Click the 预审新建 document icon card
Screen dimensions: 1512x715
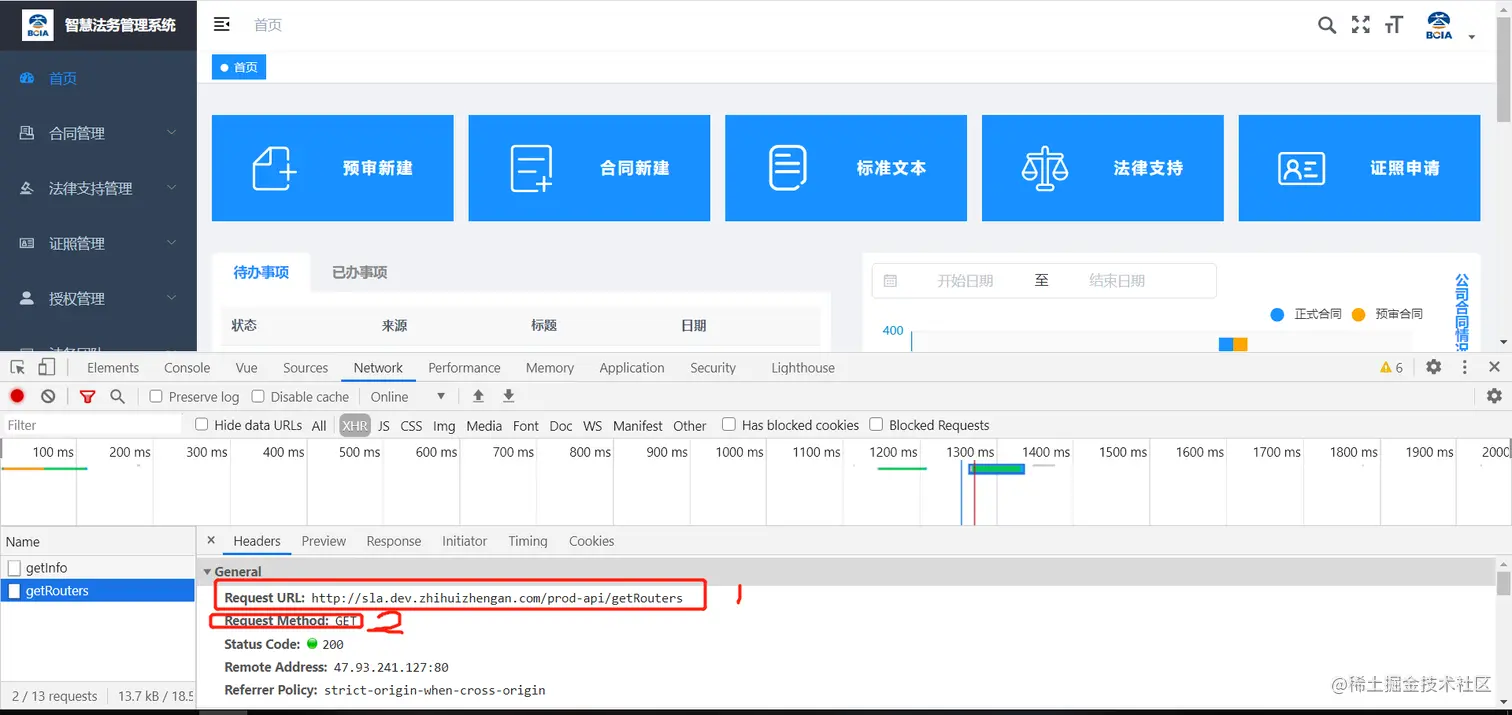pyautogui.click(x=333, y=168)
